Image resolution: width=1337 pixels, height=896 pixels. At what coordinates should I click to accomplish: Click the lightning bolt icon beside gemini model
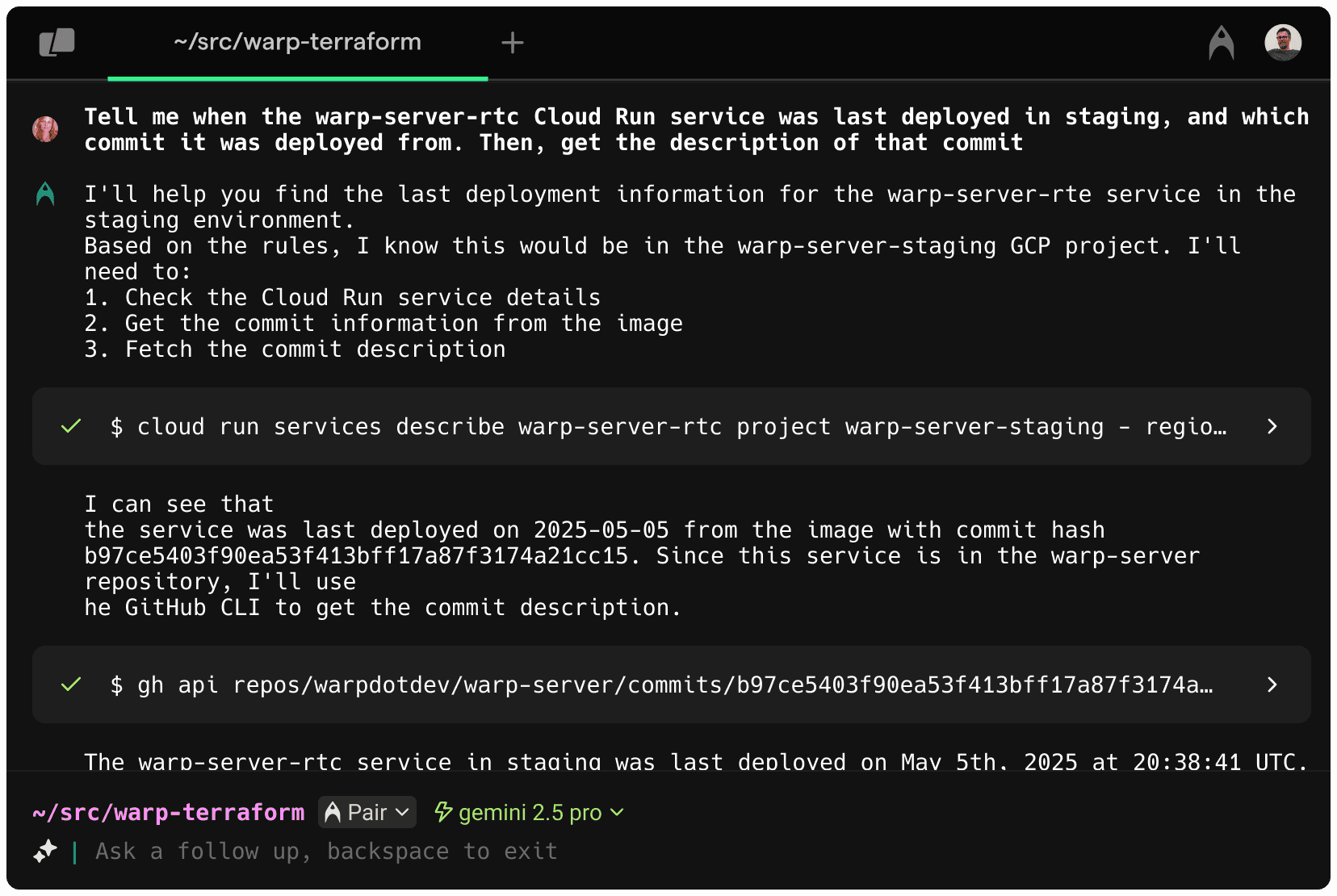443,812
